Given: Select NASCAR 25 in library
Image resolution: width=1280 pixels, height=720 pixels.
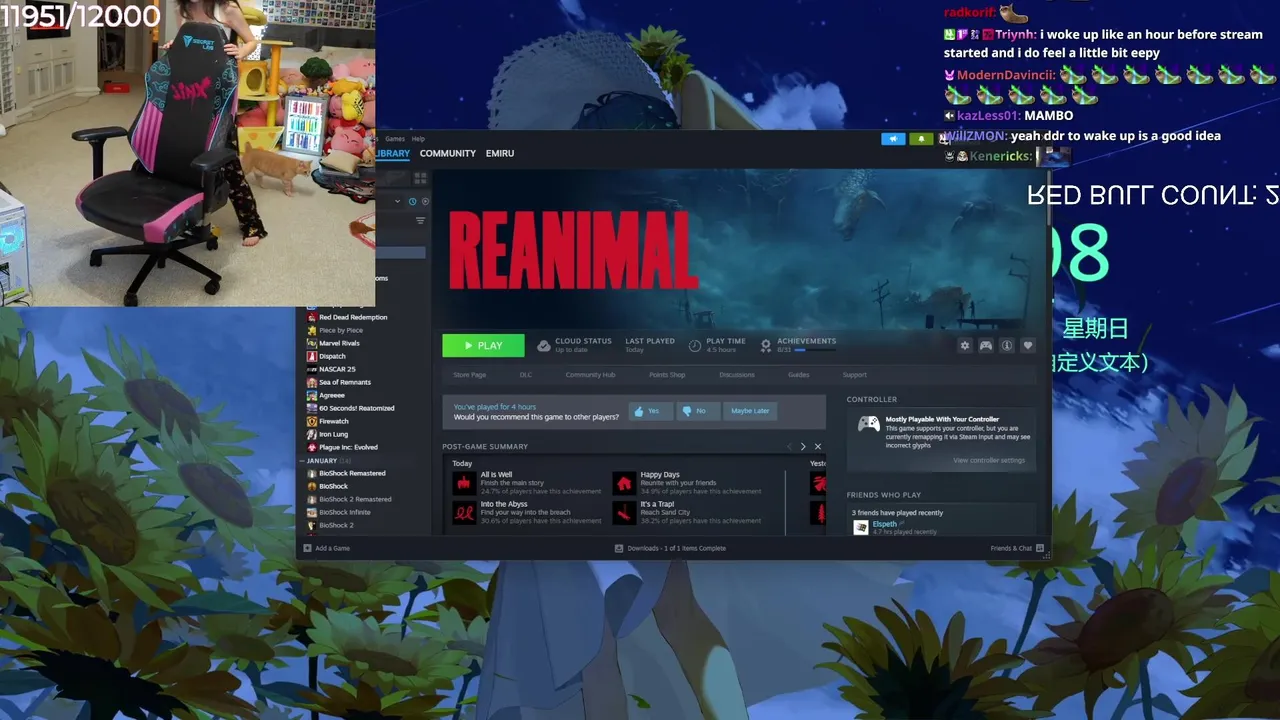Looking at the screenshot, I should point(331,369).
